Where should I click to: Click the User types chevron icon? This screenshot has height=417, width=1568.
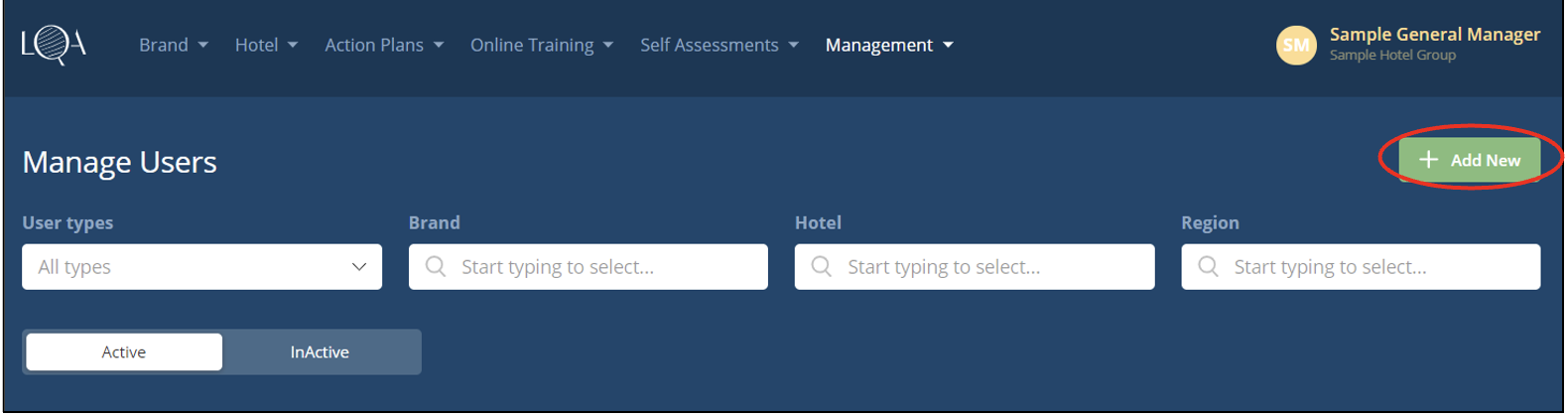point(359,267)
